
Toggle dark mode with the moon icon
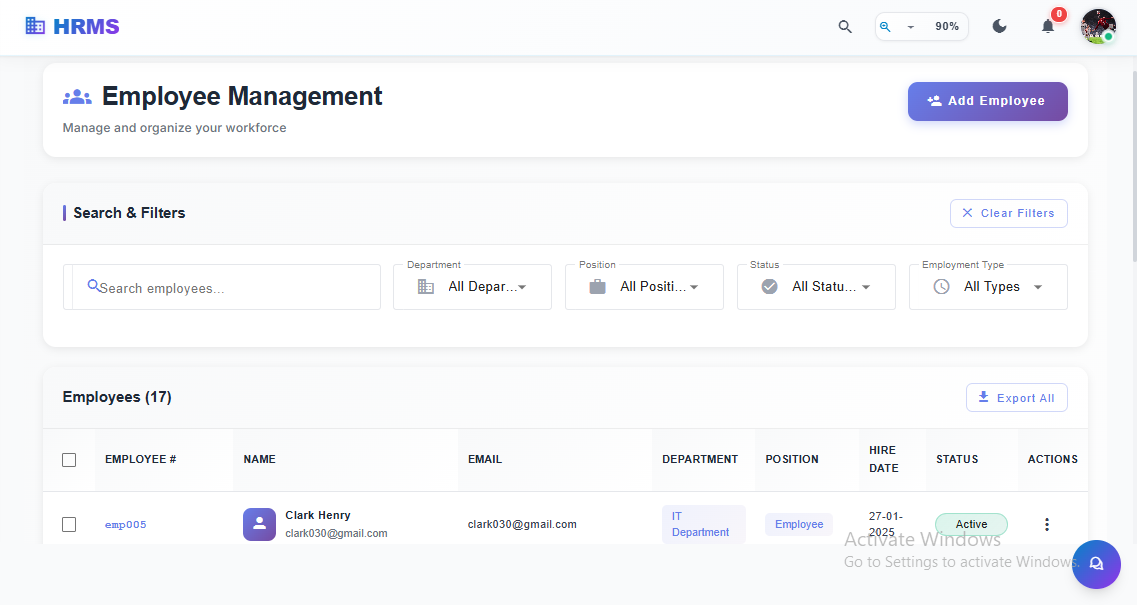999,27
